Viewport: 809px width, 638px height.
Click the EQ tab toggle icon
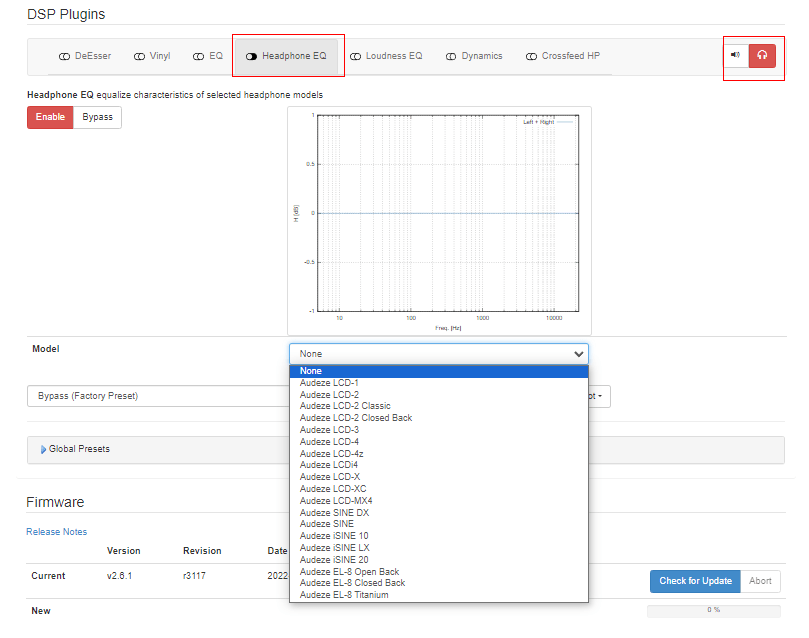click(199, 57)
